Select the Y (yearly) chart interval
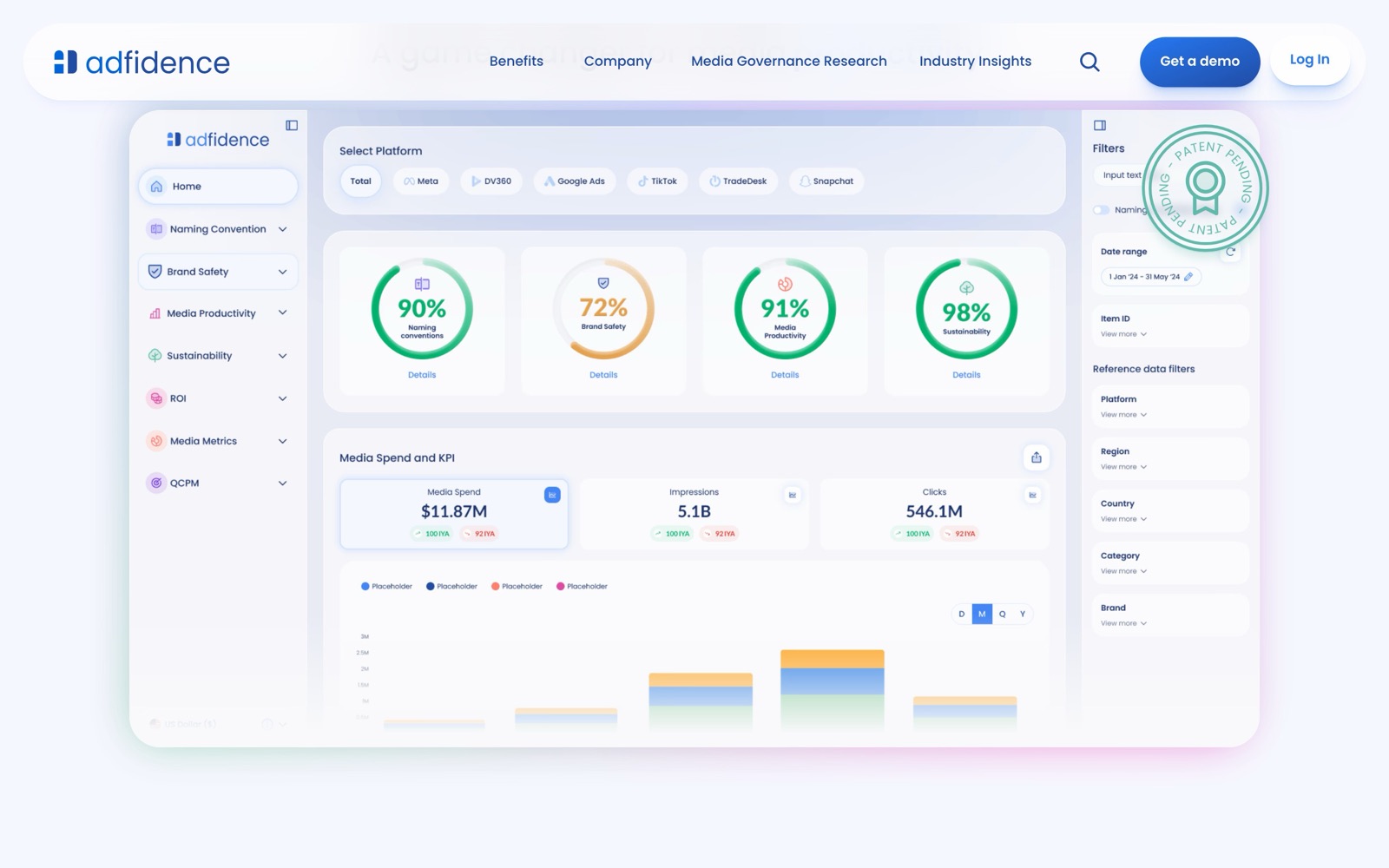This screenshot has height=868, width=1389. tap(1023, 615)
